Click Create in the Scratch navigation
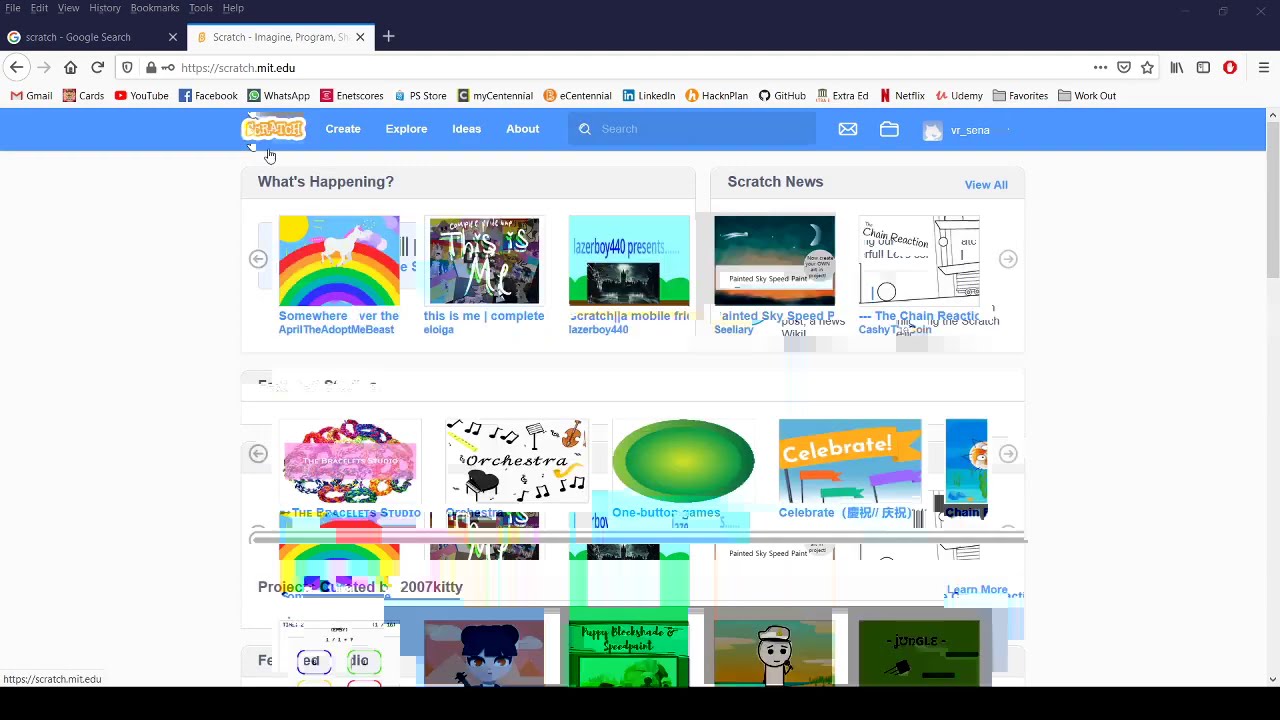The image size is (1280, 720). [343, 129]
